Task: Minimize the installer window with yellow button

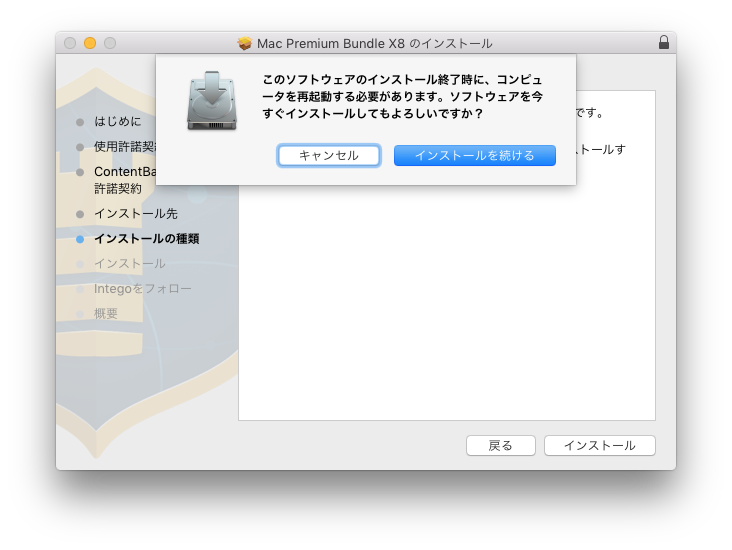Action: click(90, 43)
